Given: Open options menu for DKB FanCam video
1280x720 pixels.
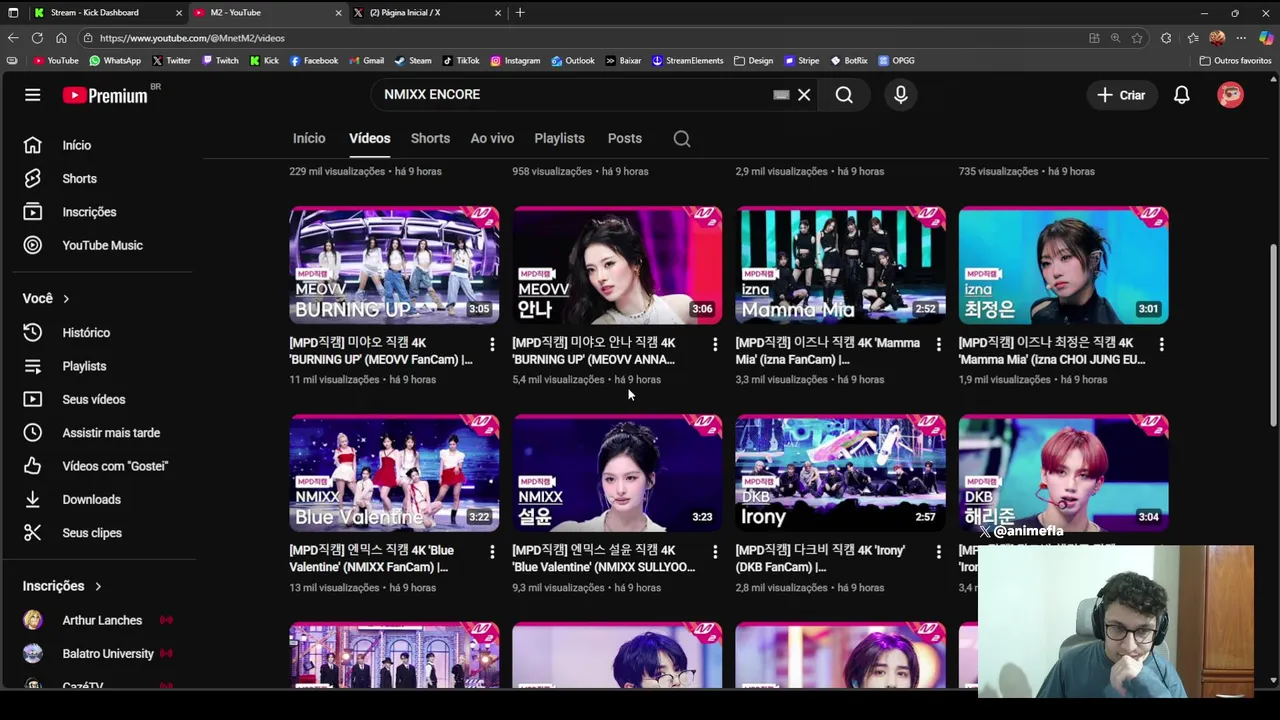Looking at the screenshot, I should 938,552.
